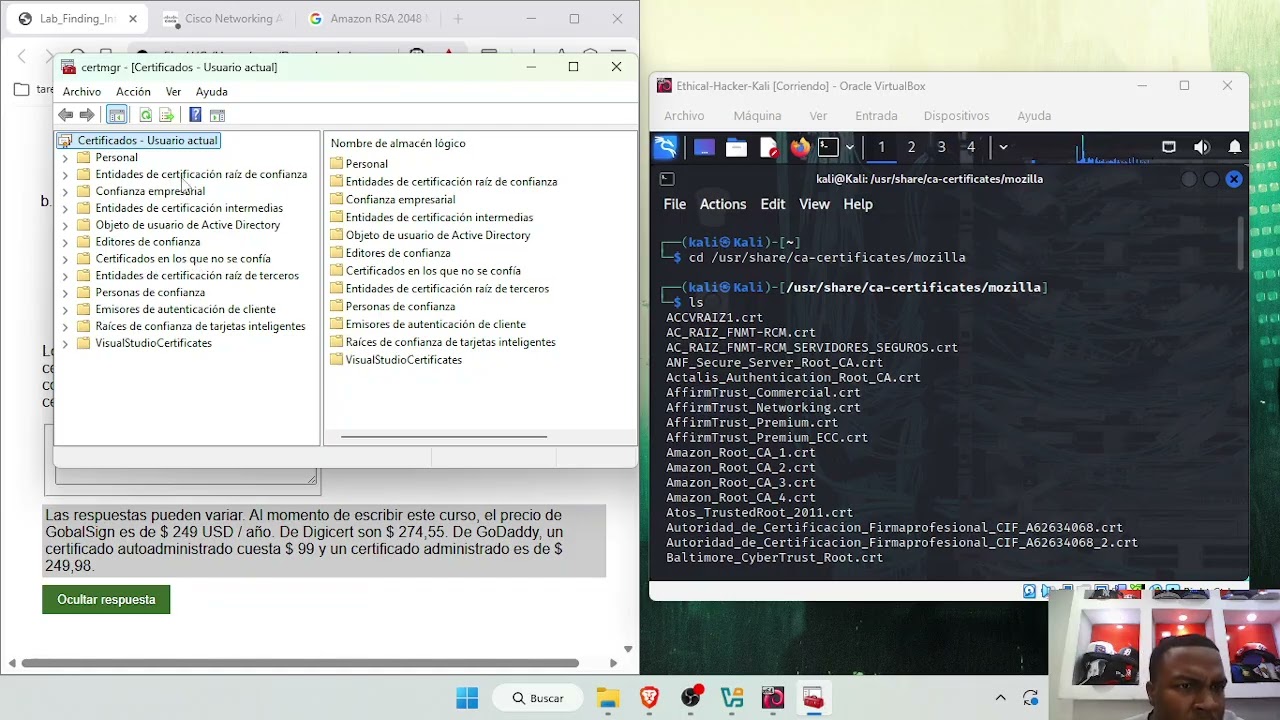Open the Ayuda menu in certmgr
Screen dimensions: 1280x720
(212, 92)
